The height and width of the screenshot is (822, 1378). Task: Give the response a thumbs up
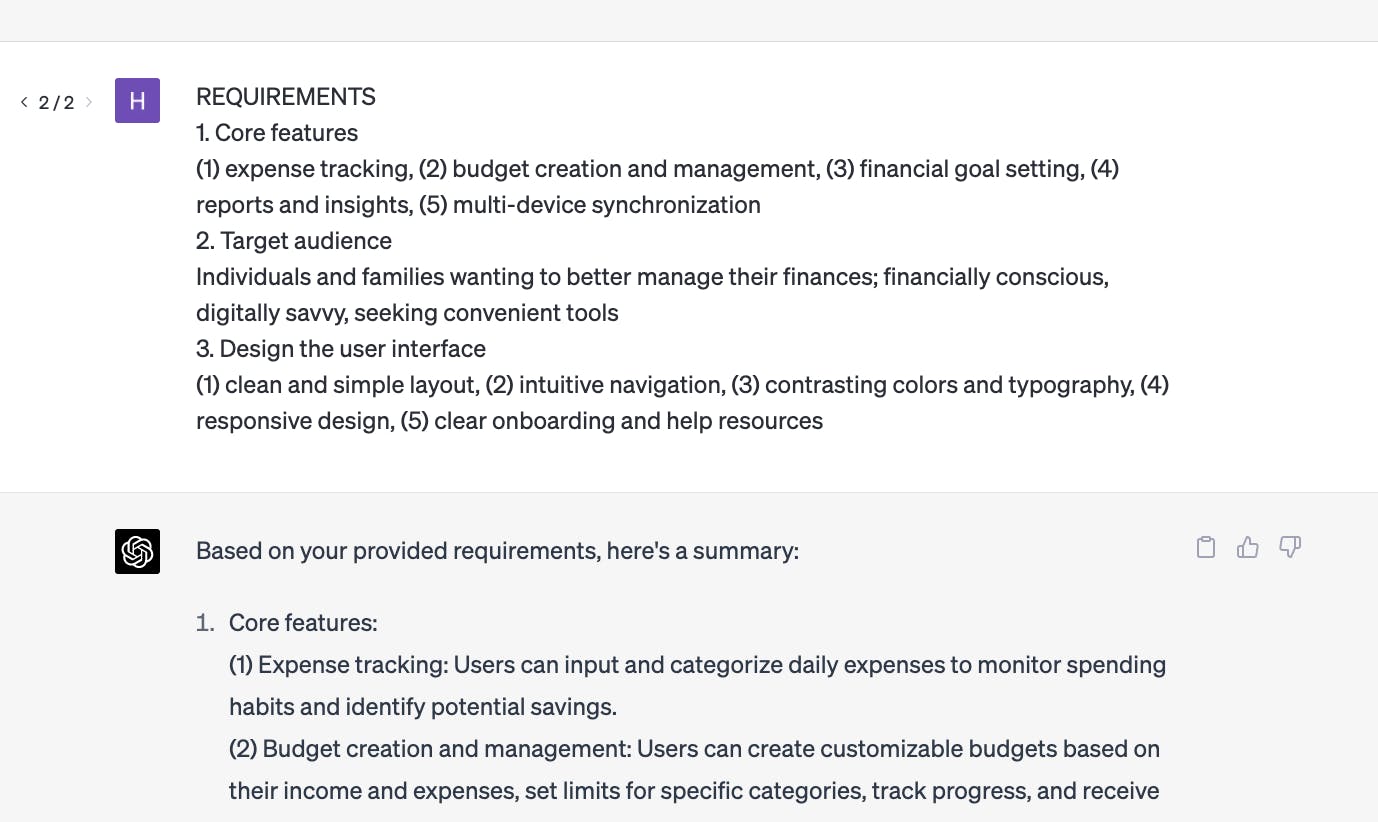(1248, 547)
